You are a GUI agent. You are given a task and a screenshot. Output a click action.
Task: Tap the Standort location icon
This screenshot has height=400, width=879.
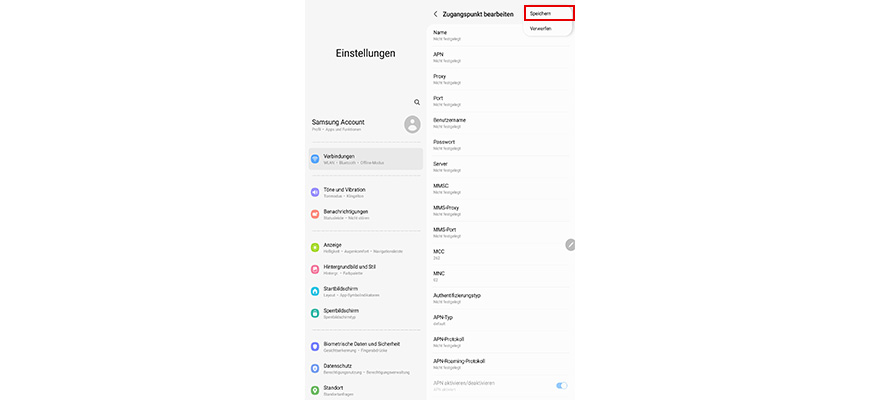[x=315, y=390]
